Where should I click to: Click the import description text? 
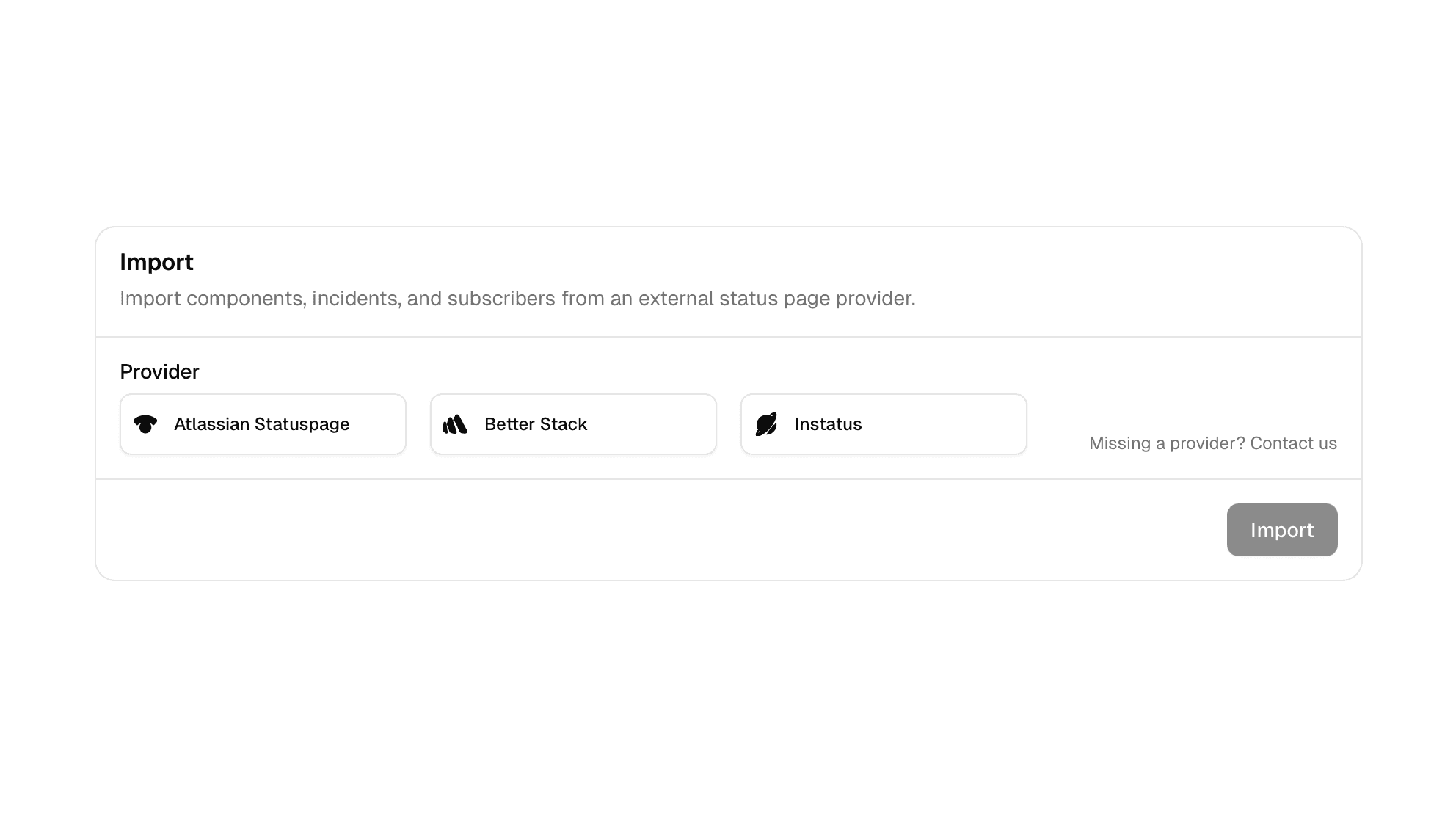pyautogui.click(x=518, y=299)
